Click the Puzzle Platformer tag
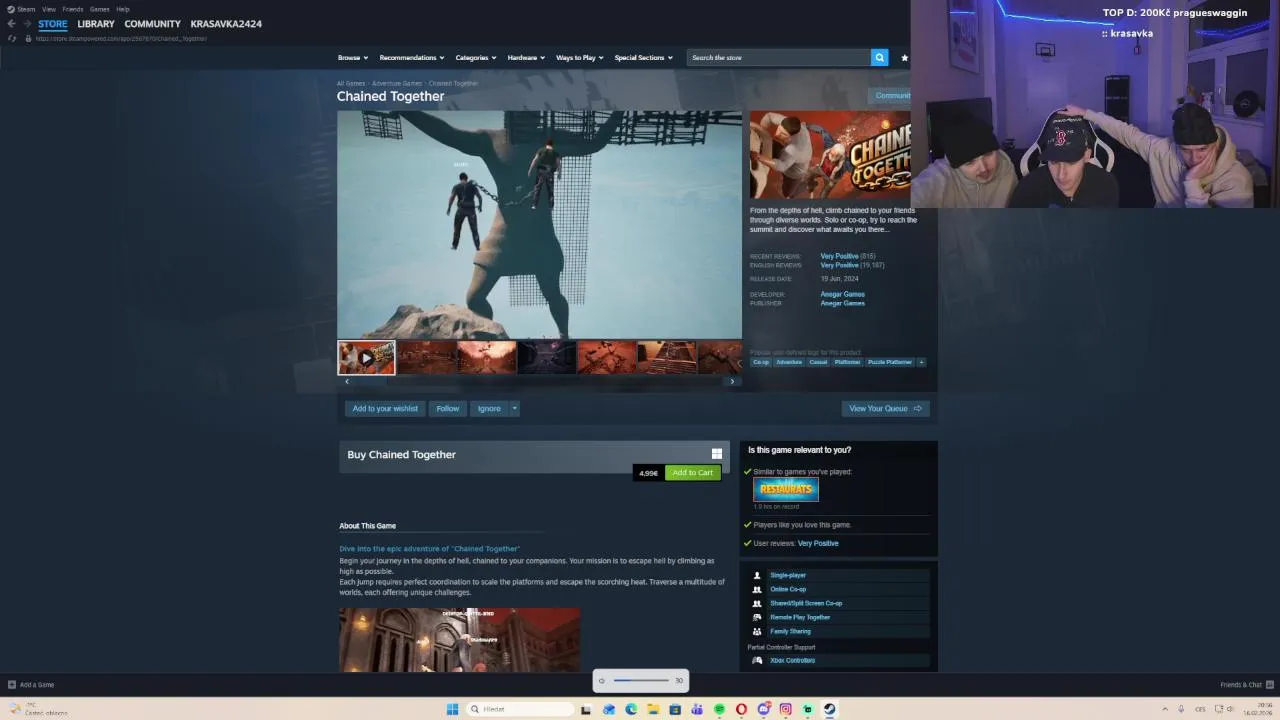 click(x=890, y=362)
